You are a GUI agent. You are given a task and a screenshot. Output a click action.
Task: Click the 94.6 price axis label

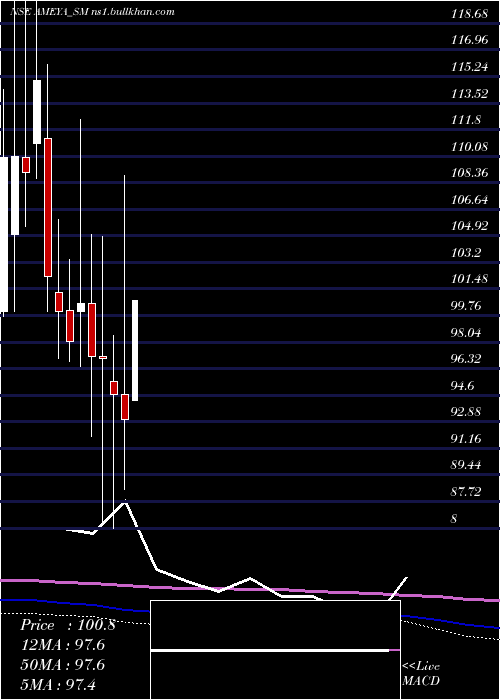tap(463, 385)
